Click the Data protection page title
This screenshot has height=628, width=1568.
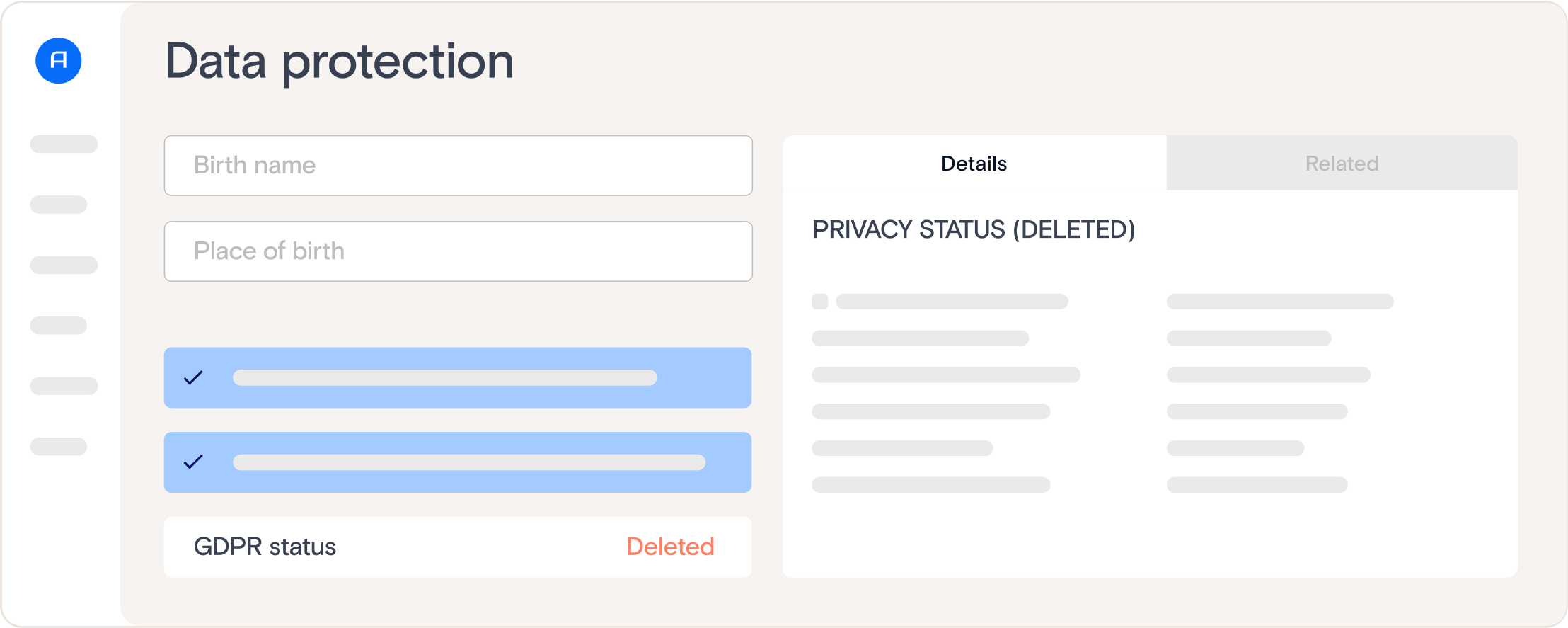(340, 61)
